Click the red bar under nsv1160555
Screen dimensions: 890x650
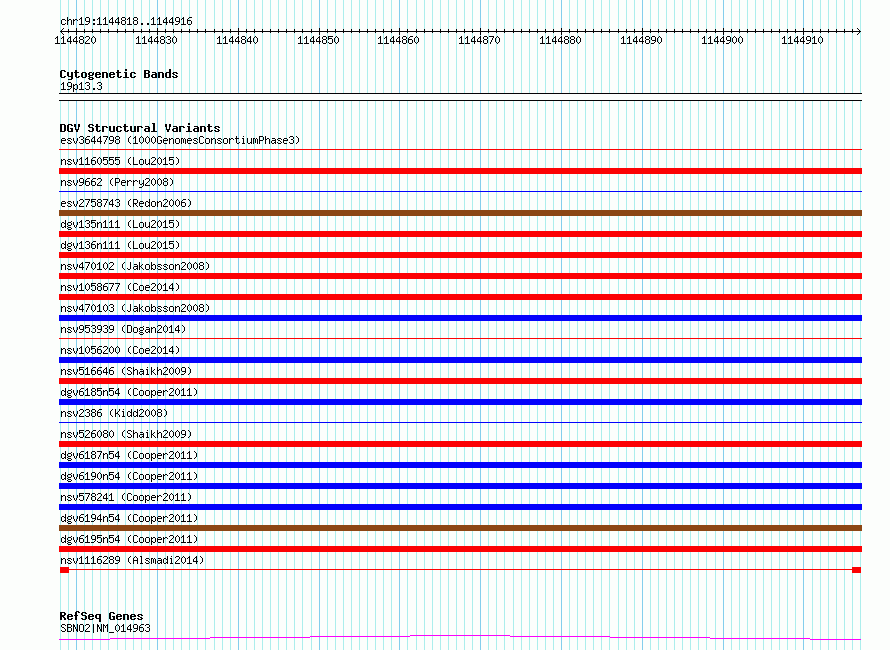click(460, 171)
